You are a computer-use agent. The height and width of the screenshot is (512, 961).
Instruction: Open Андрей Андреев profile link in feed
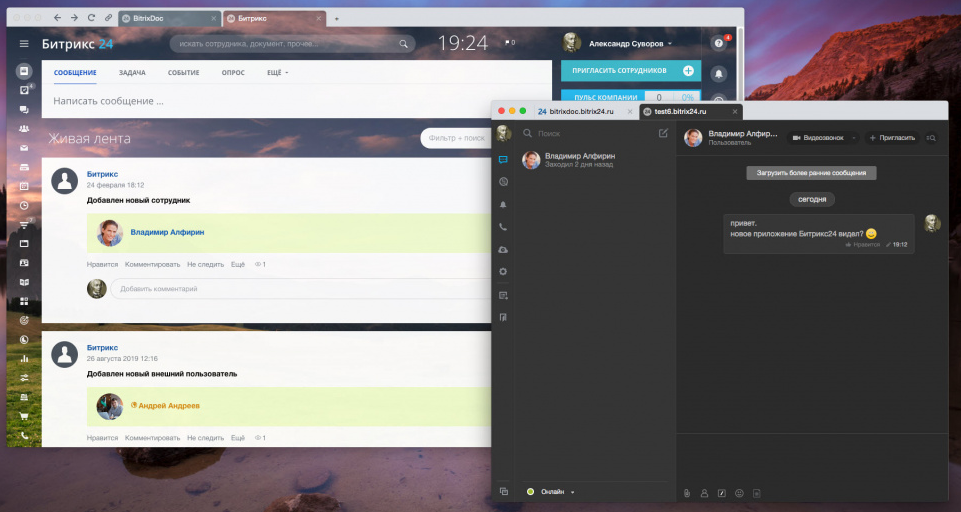pyautogui.click(x=169, y=406)
